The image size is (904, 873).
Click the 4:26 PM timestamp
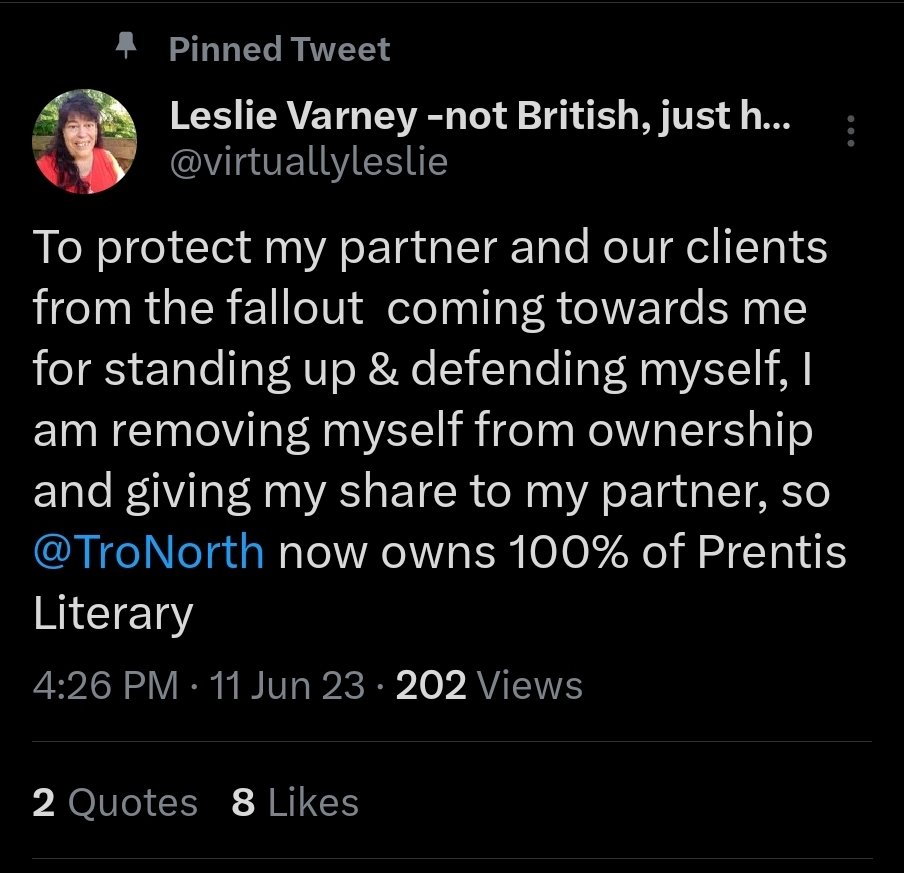pos(105,686)
